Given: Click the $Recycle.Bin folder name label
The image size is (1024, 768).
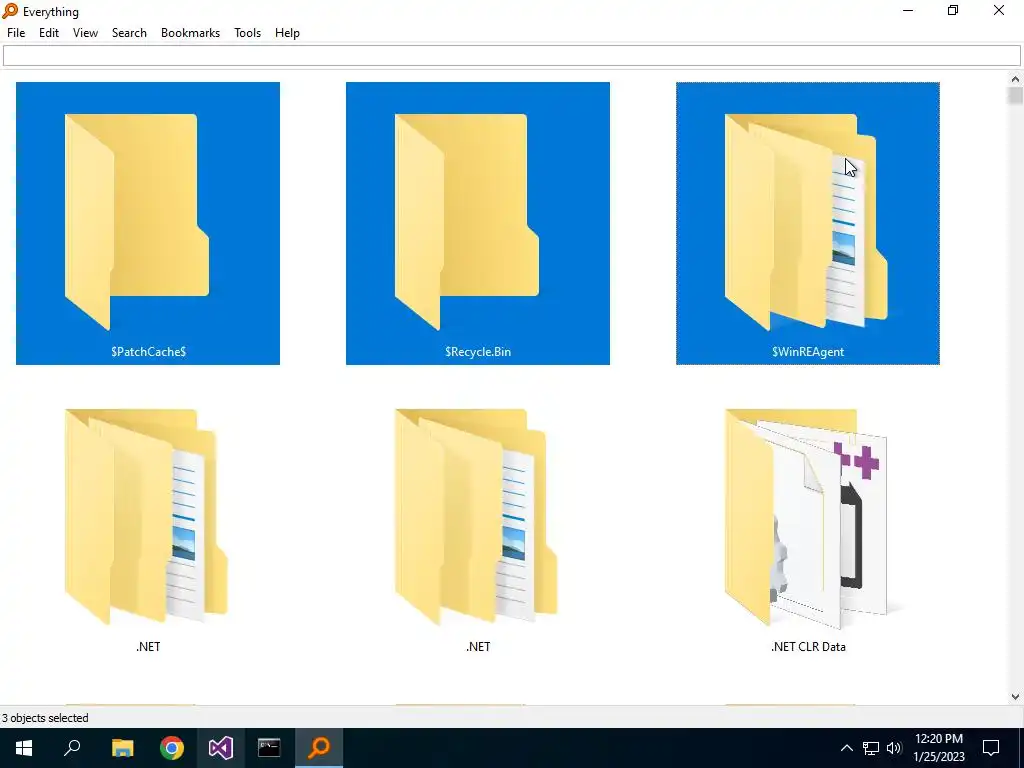Looking at the screenshot, I should 478,351.
